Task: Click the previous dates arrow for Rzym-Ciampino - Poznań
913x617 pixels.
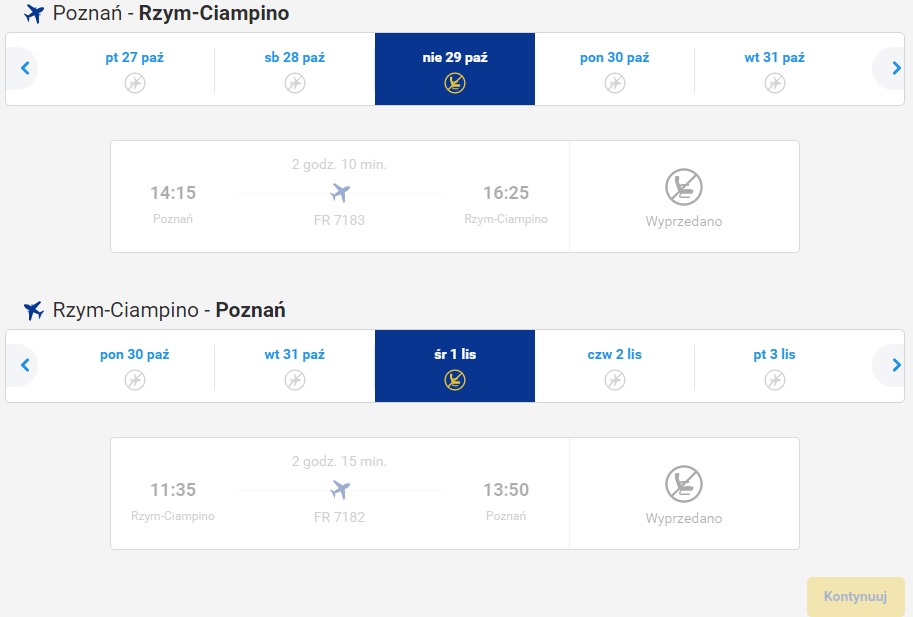Action: [x=24, y=365]
